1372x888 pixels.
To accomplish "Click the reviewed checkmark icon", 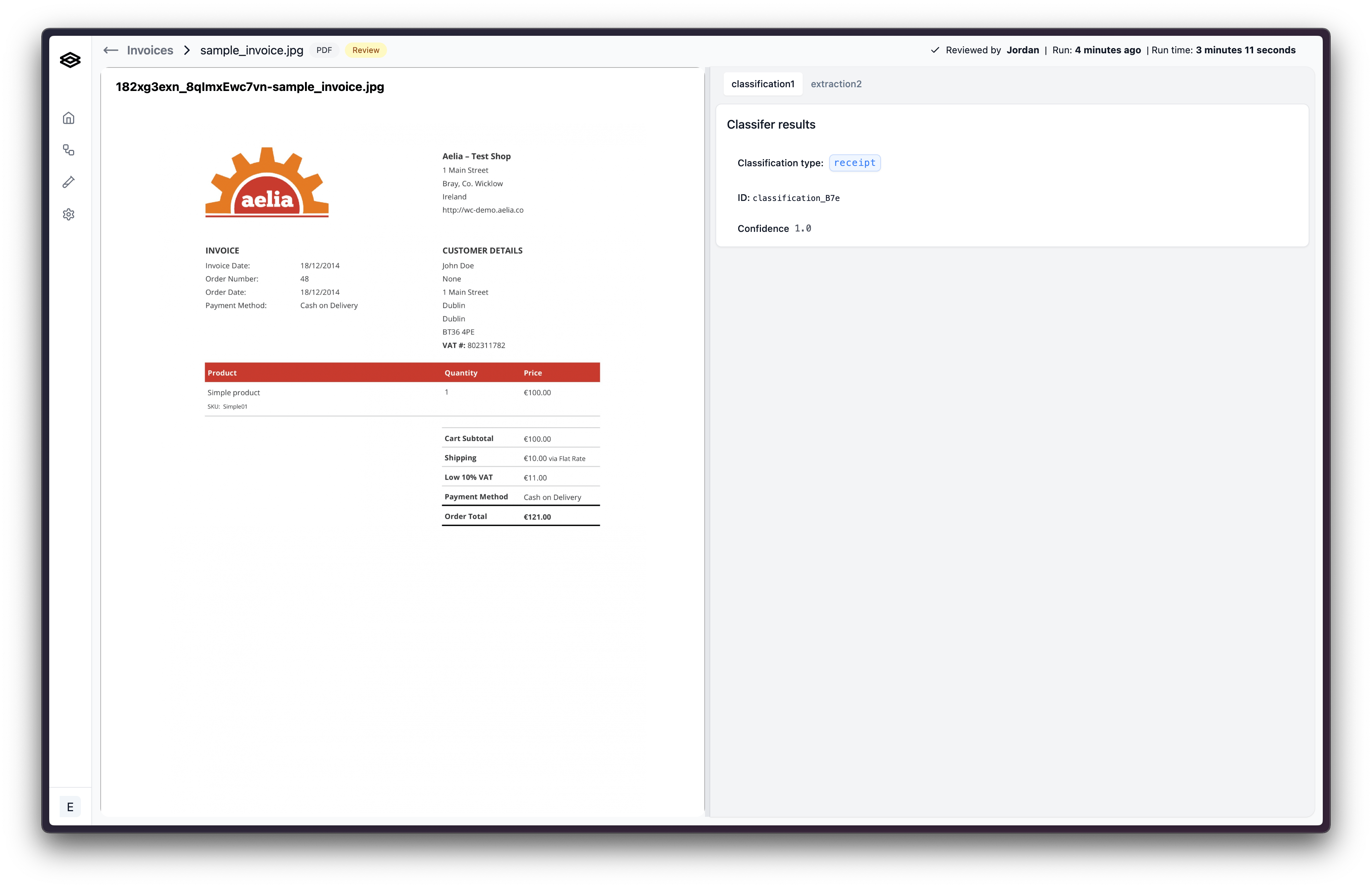I will coord(934,50).
